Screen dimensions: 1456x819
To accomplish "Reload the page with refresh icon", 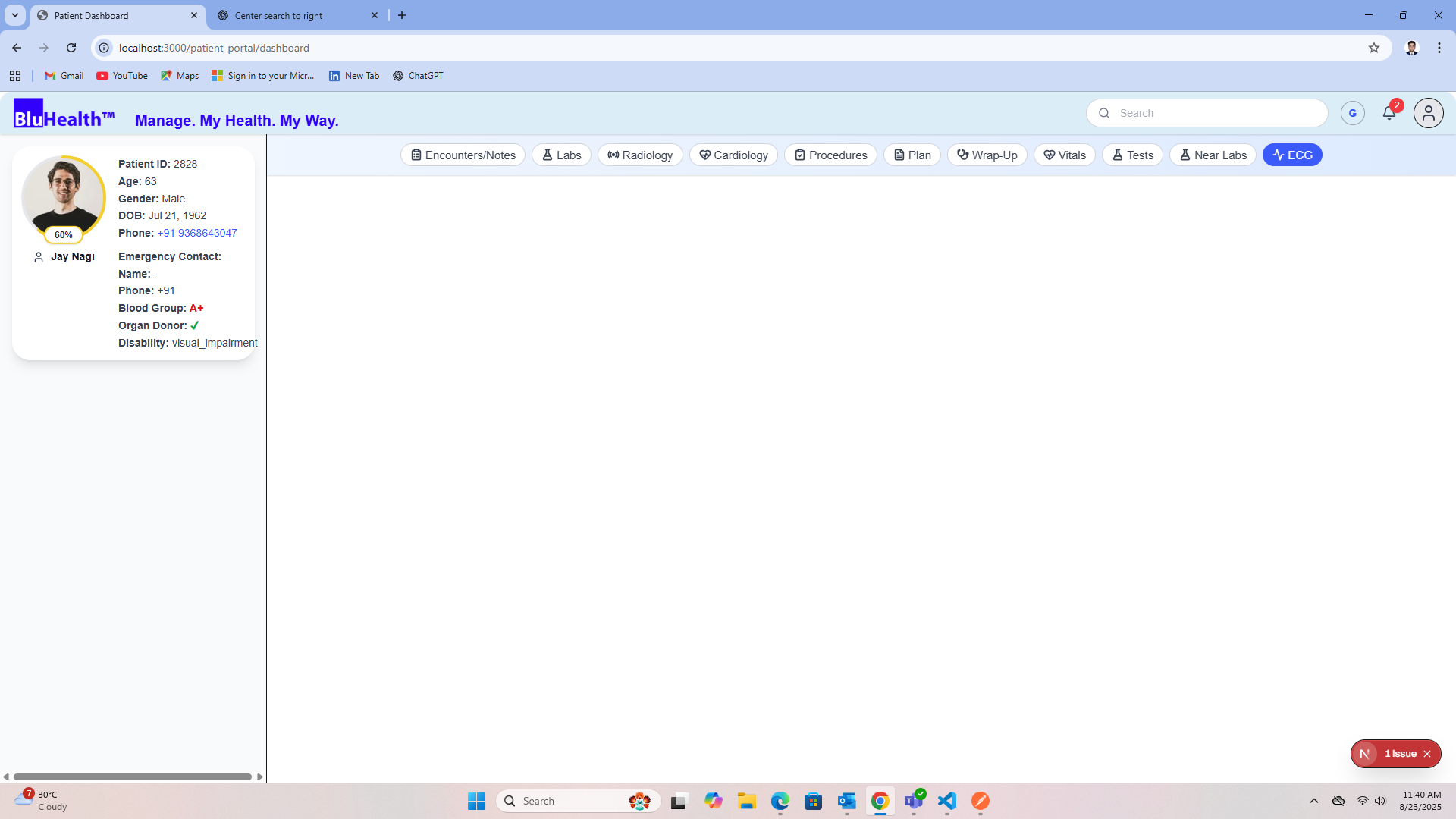I will point(71,48).
